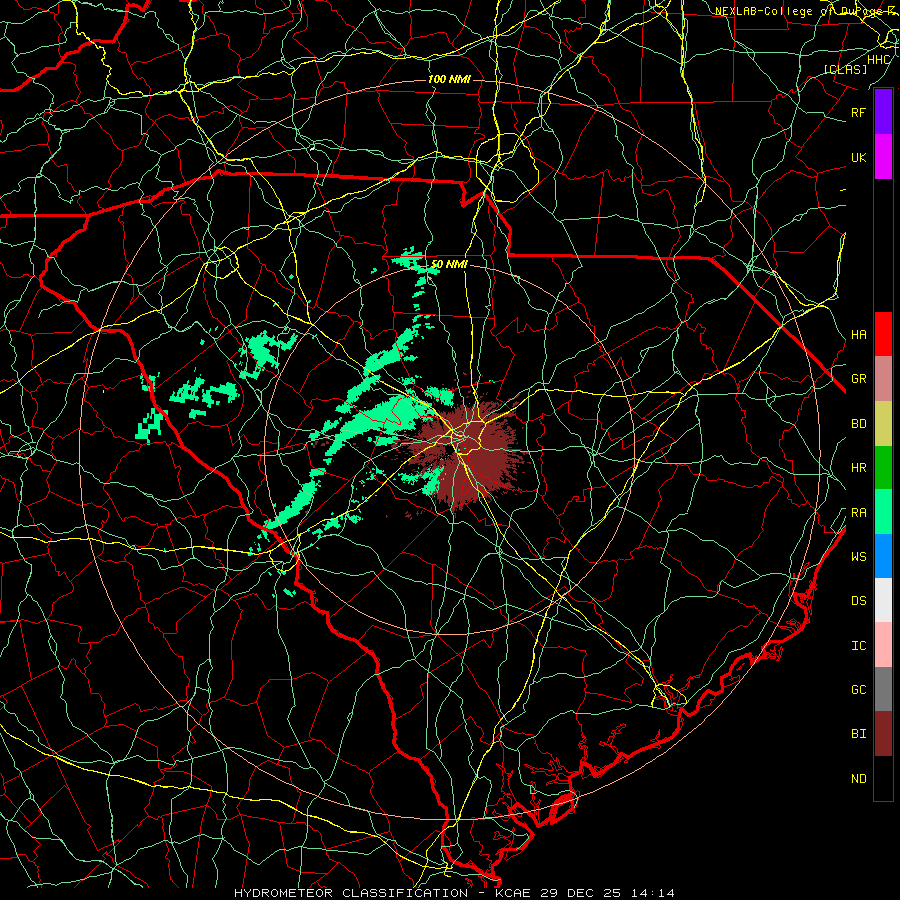This screenshot has width=900, height=900.
Task: Click the GC legend label
Action: tap(858, 689)
